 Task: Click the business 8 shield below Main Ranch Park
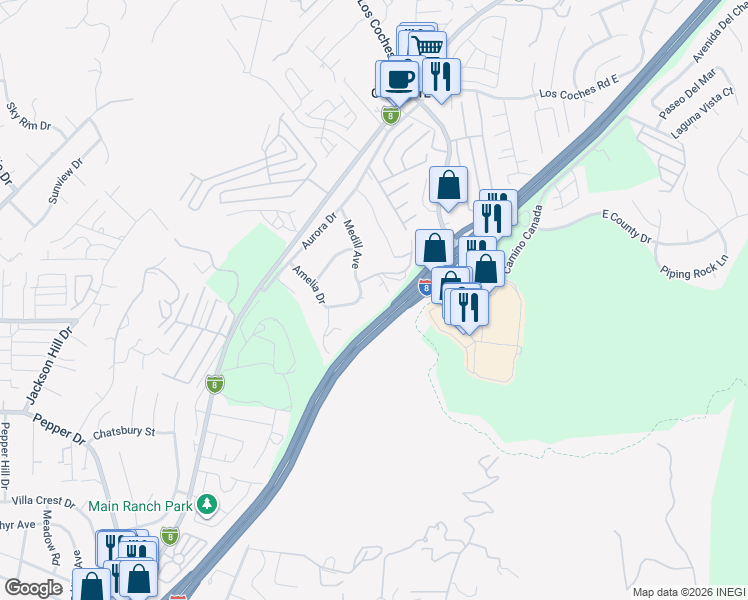[170, 536]
